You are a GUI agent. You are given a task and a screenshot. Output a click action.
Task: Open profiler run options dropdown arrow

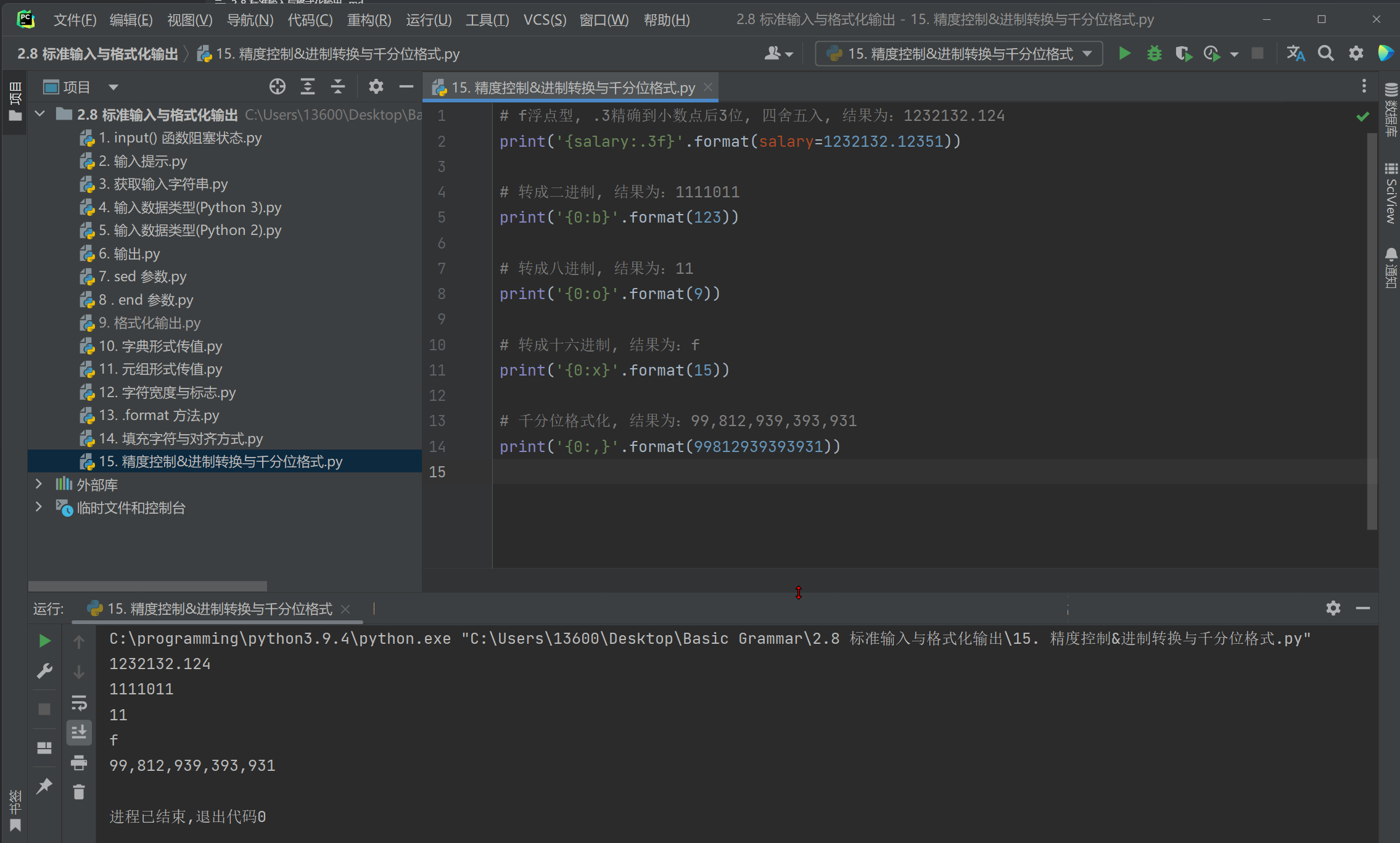point(1234,54)
